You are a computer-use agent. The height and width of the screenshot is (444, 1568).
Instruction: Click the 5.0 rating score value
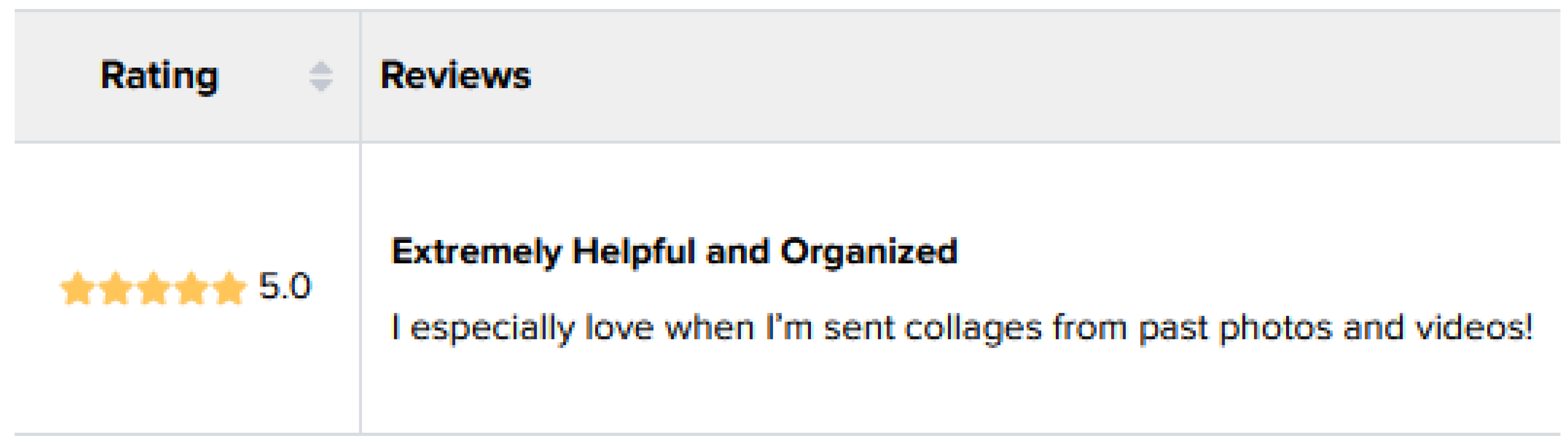pos(285,285)
